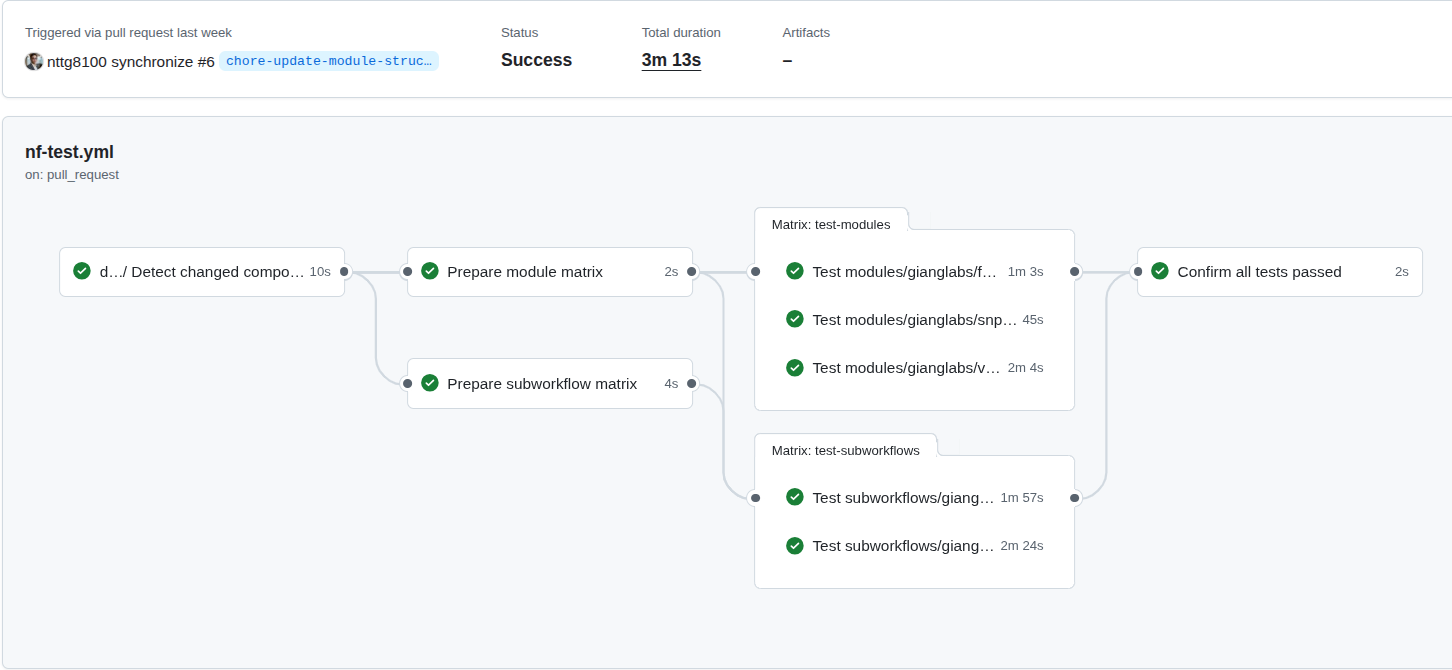
Task: Select Matrix: test-modules tab
Action: click(x=831, y=224)
